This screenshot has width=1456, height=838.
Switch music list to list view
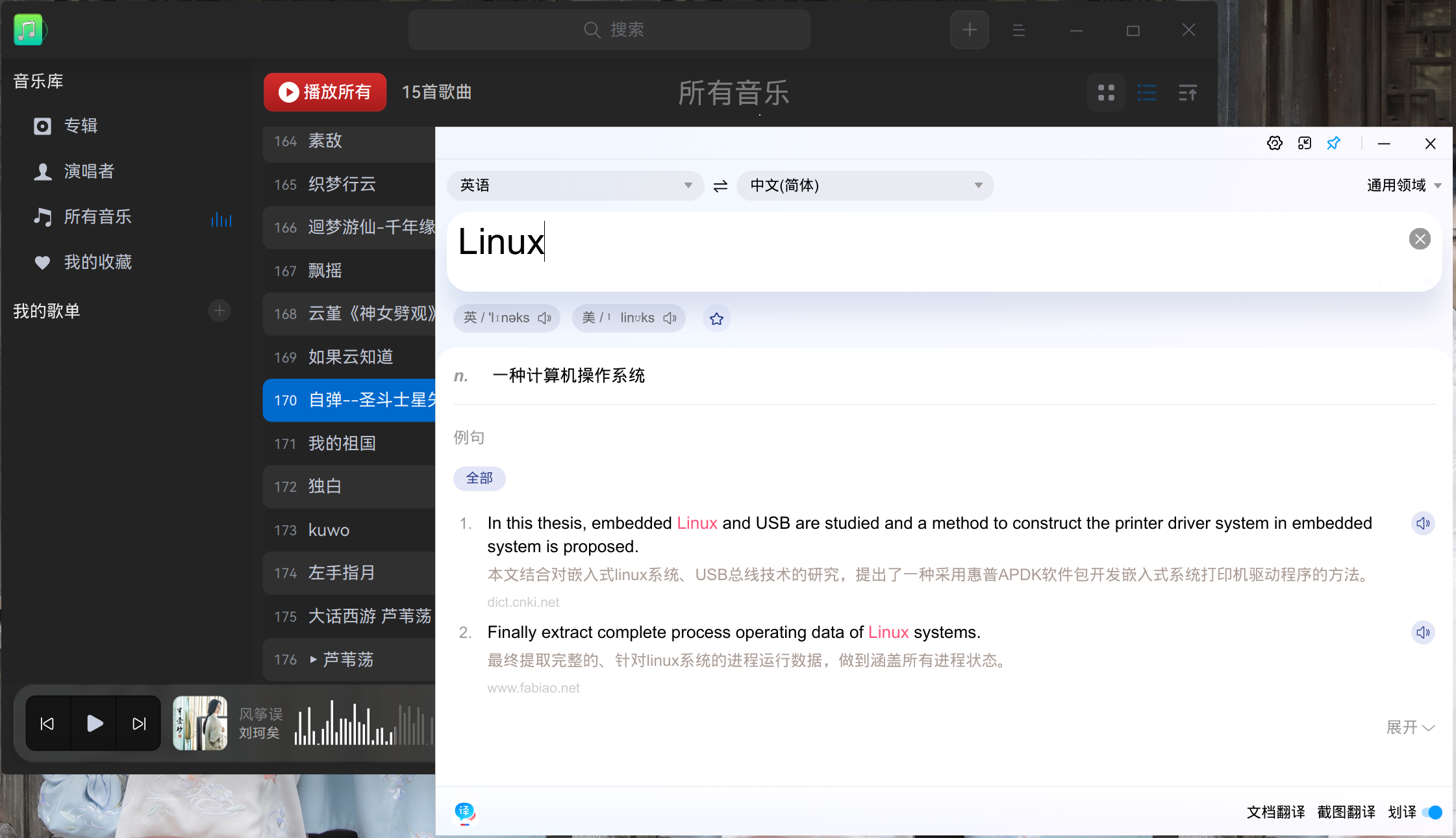click(x=1147, y=93)
